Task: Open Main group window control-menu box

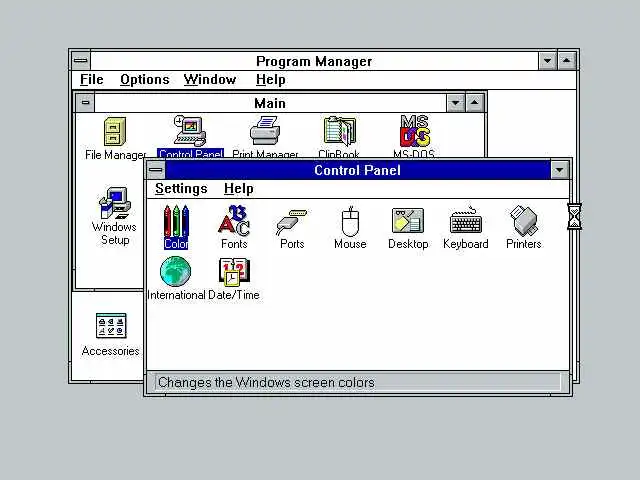Action: [85, 102]
